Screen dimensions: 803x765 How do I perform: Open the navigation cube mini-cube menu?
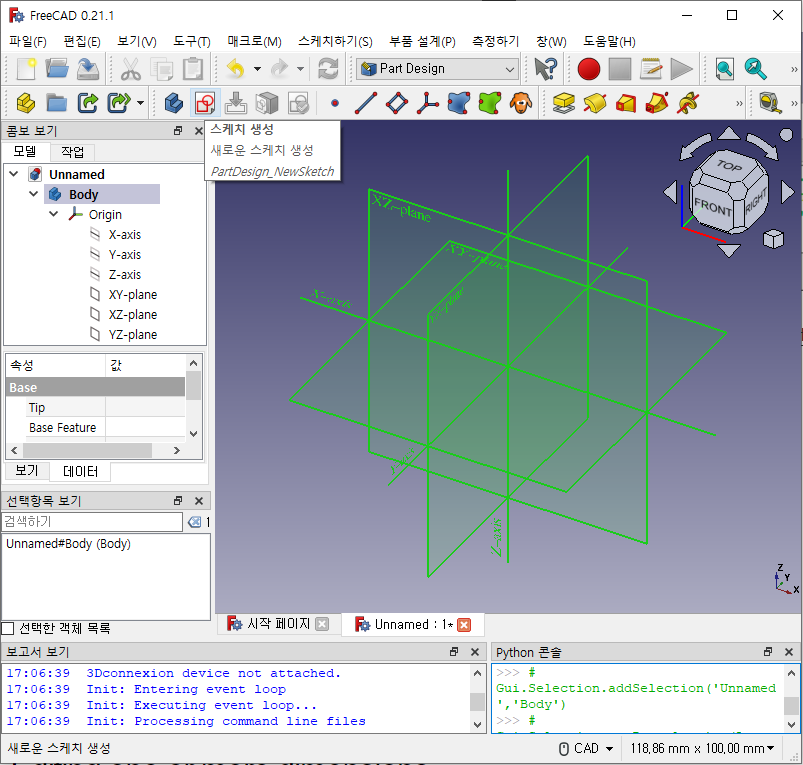pyautogui.click(x=773, y=239)
